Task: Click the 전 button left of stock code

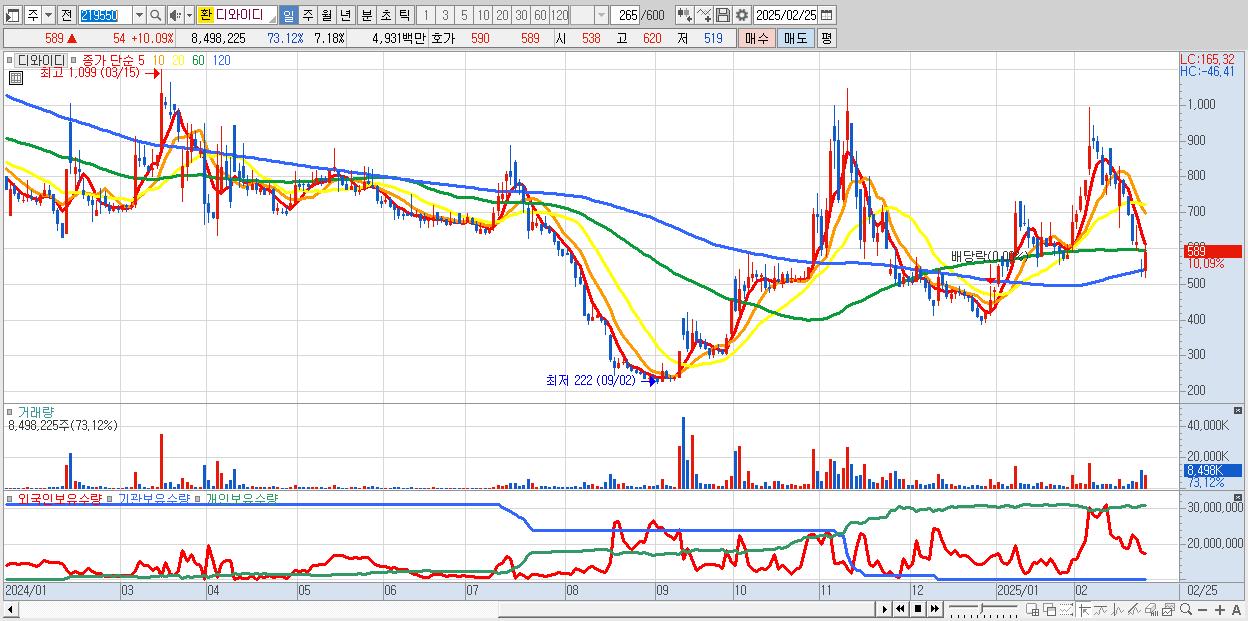Action: pyautogui.click(x=66, y=15)
